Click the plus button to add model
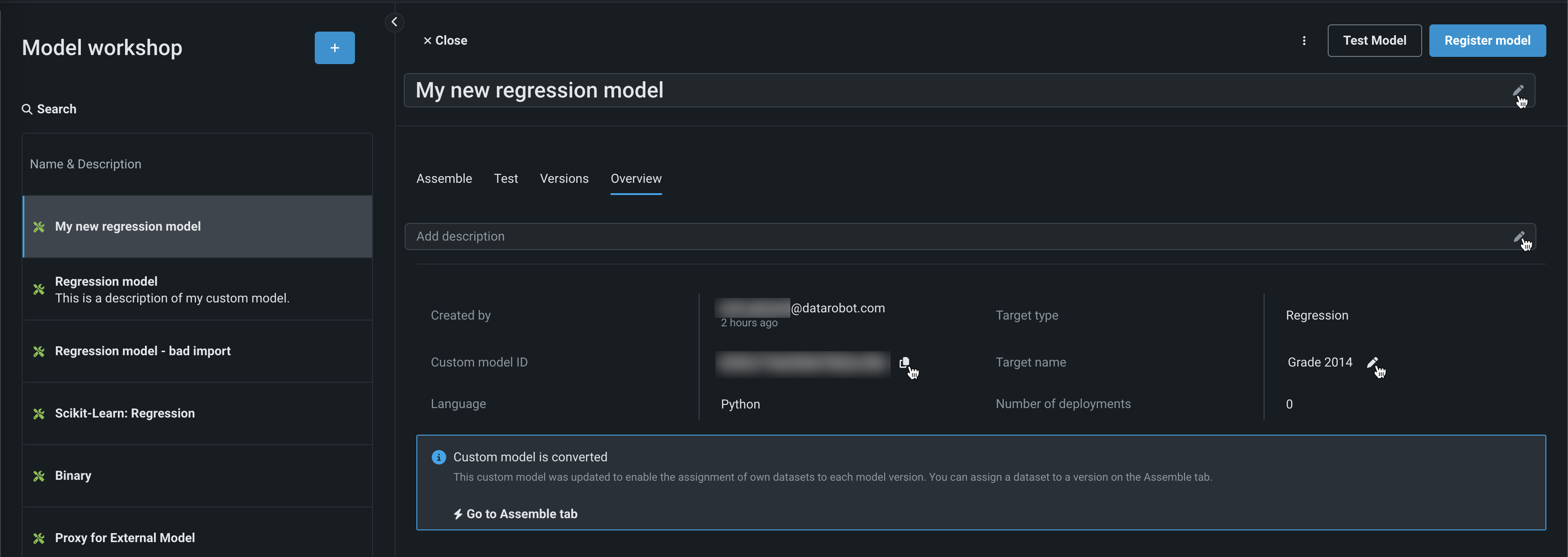This screenshot has height=557, width=1568. click(334, 47)
